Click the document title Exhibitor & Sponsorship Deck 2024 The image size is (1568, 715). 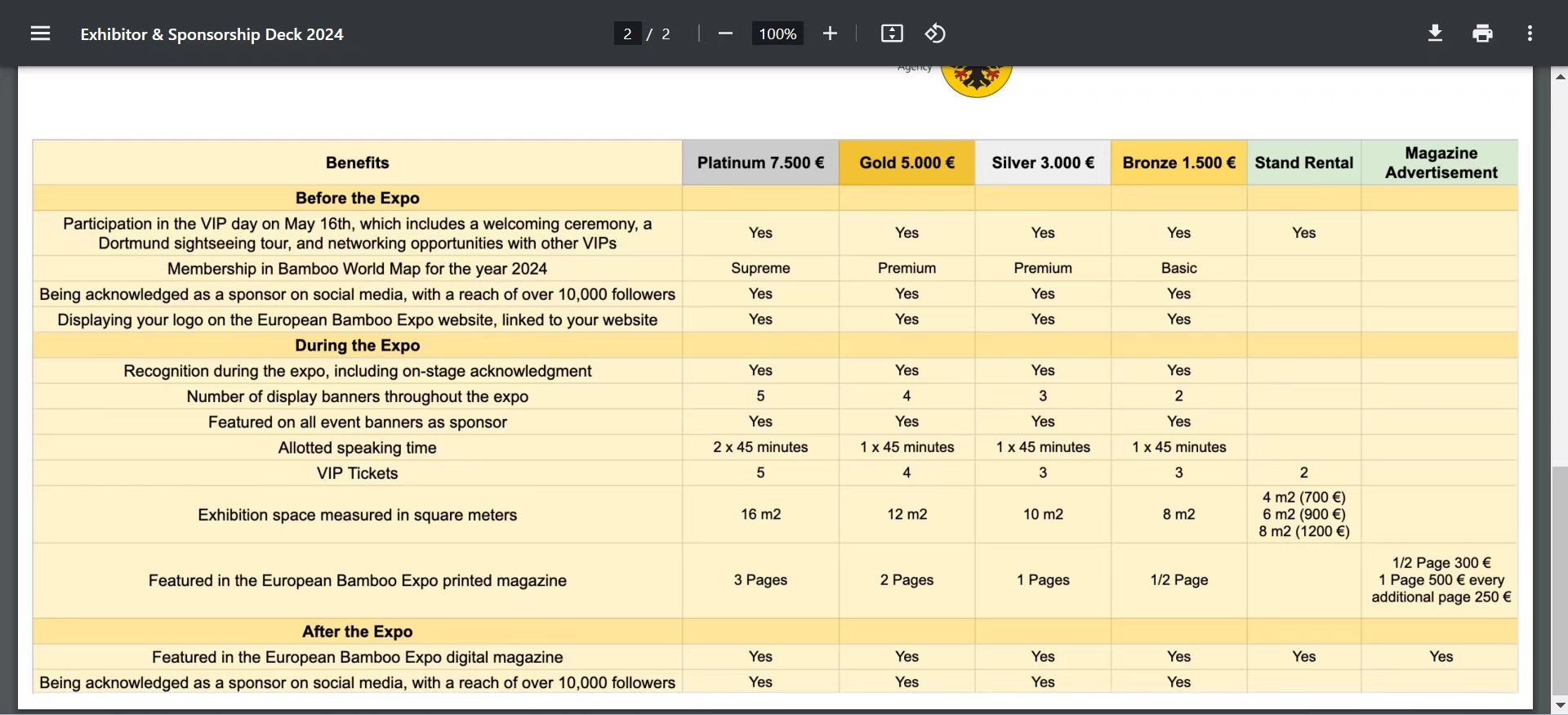212,34
